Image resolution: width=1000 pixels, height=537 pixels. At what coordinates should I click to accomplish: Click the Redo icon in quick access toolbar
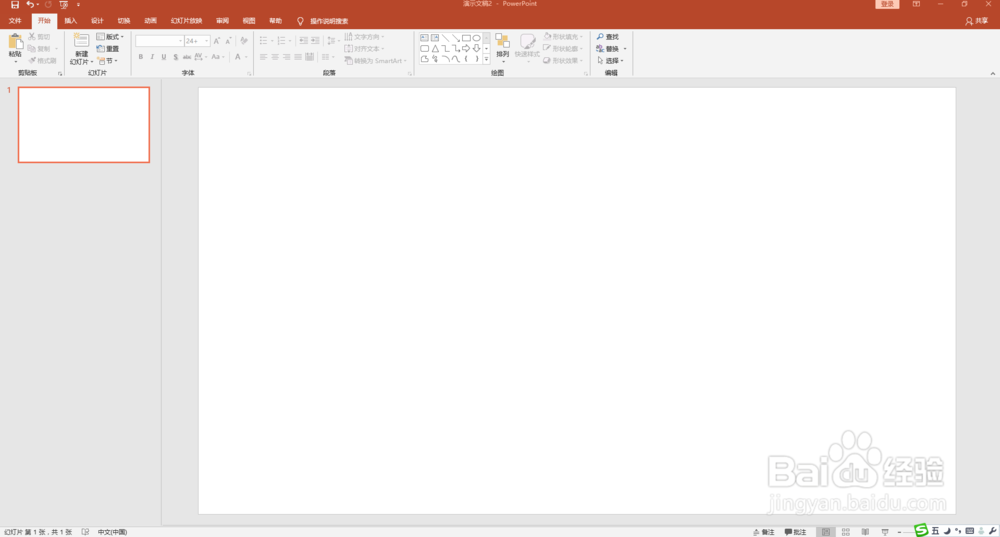tap(48, 4)
